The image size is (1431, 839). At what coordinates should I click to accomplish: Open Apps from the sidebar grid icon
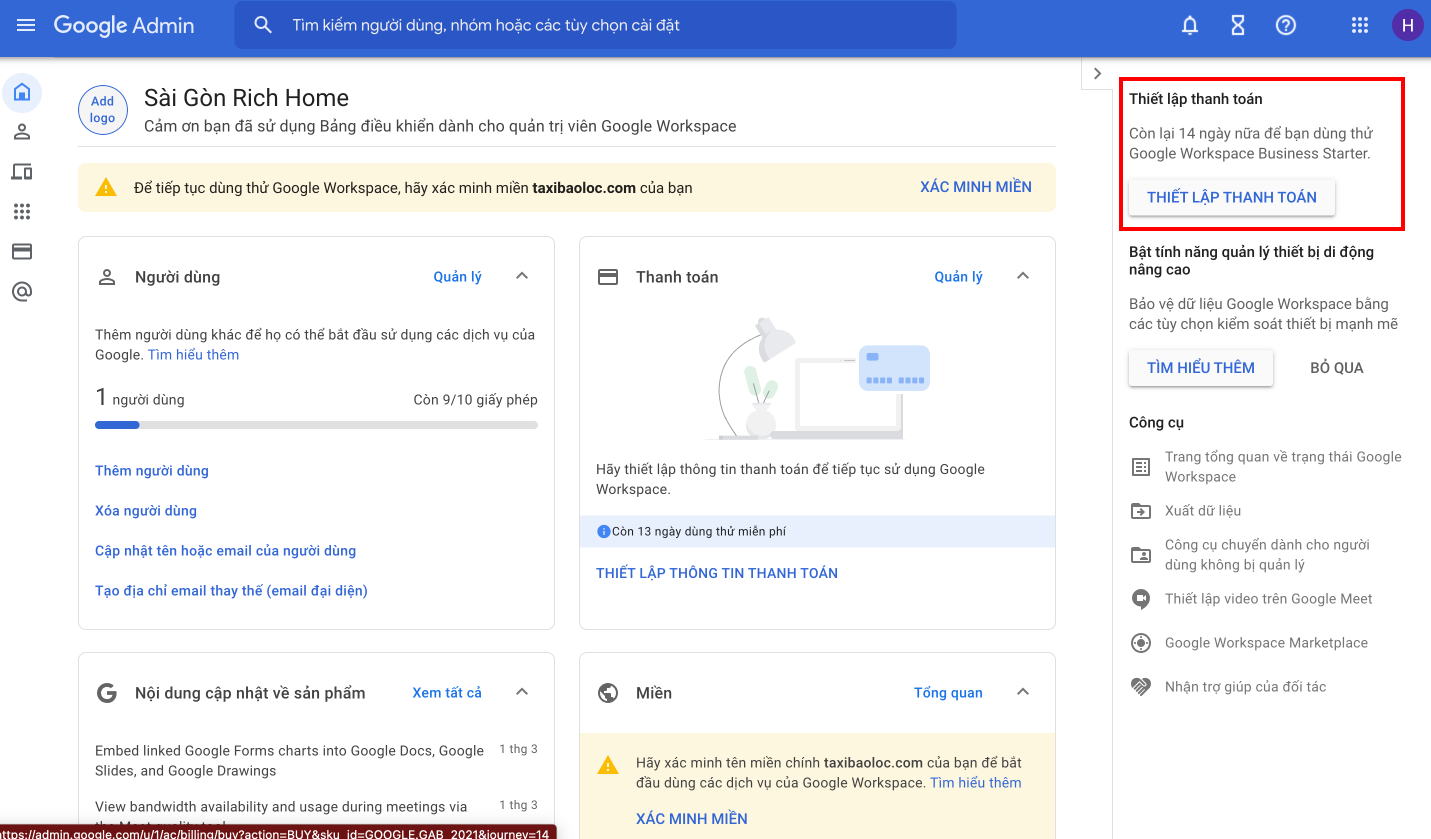tap(22, 212)
